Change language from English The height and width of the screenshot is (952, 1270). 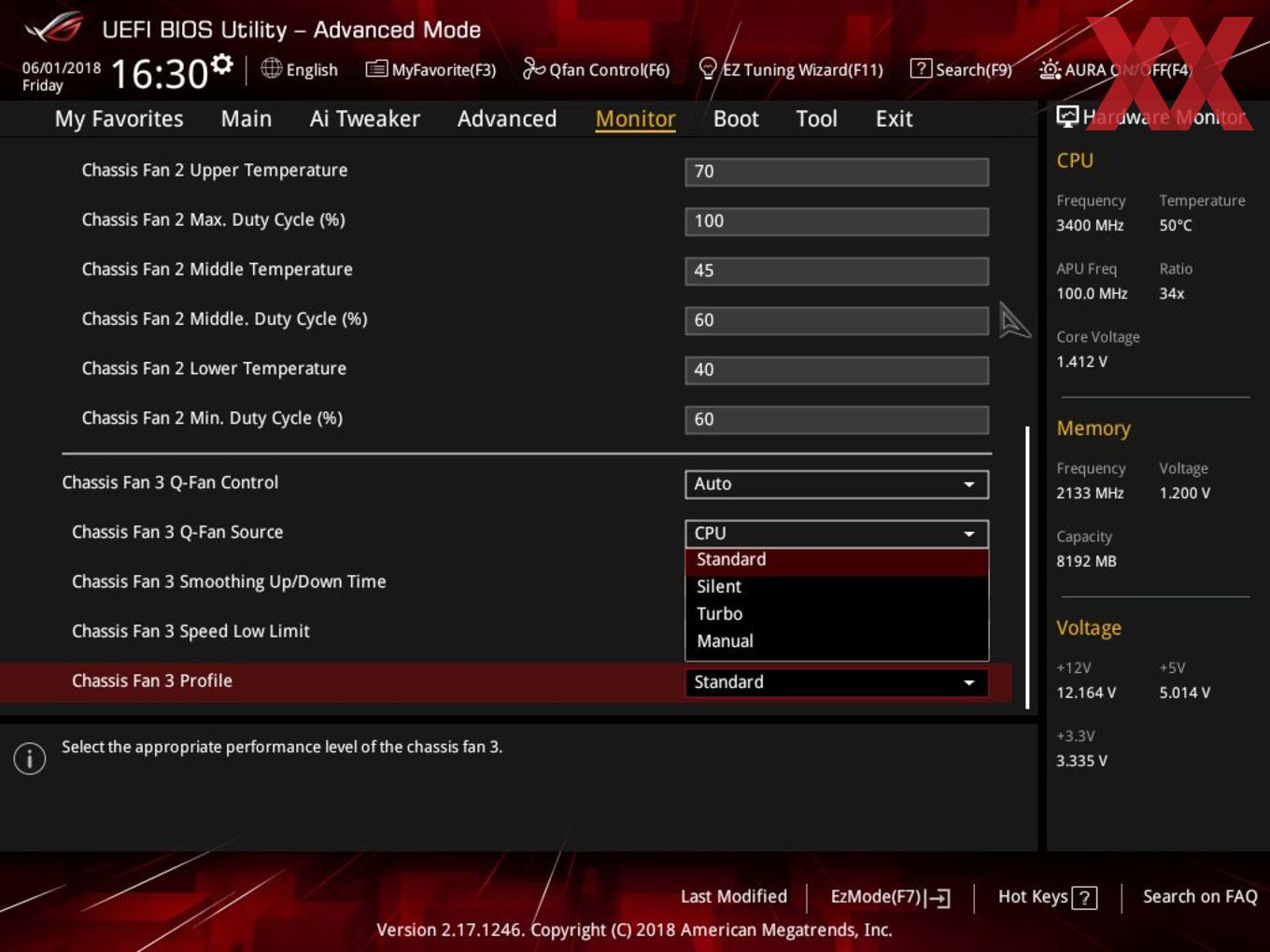(300, 69)
